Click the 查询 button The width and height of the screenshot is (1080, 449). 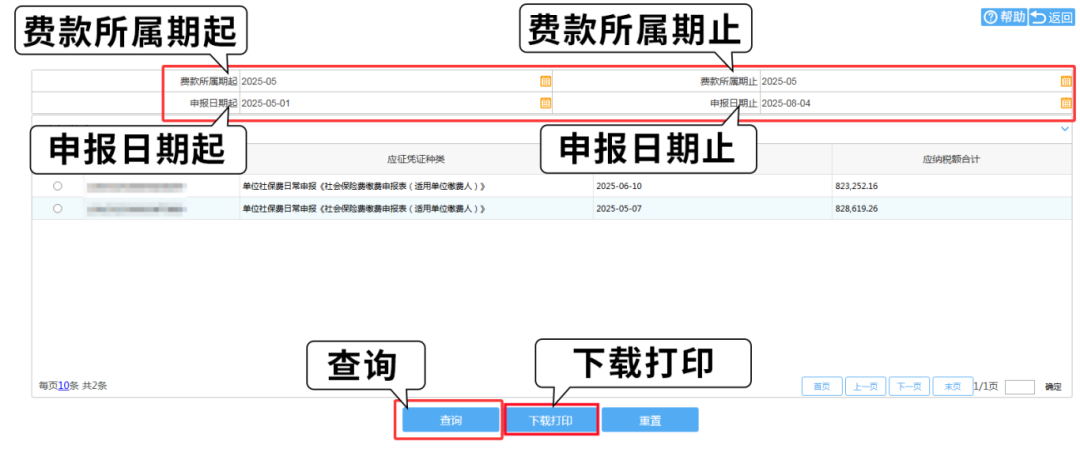[451, 421]
